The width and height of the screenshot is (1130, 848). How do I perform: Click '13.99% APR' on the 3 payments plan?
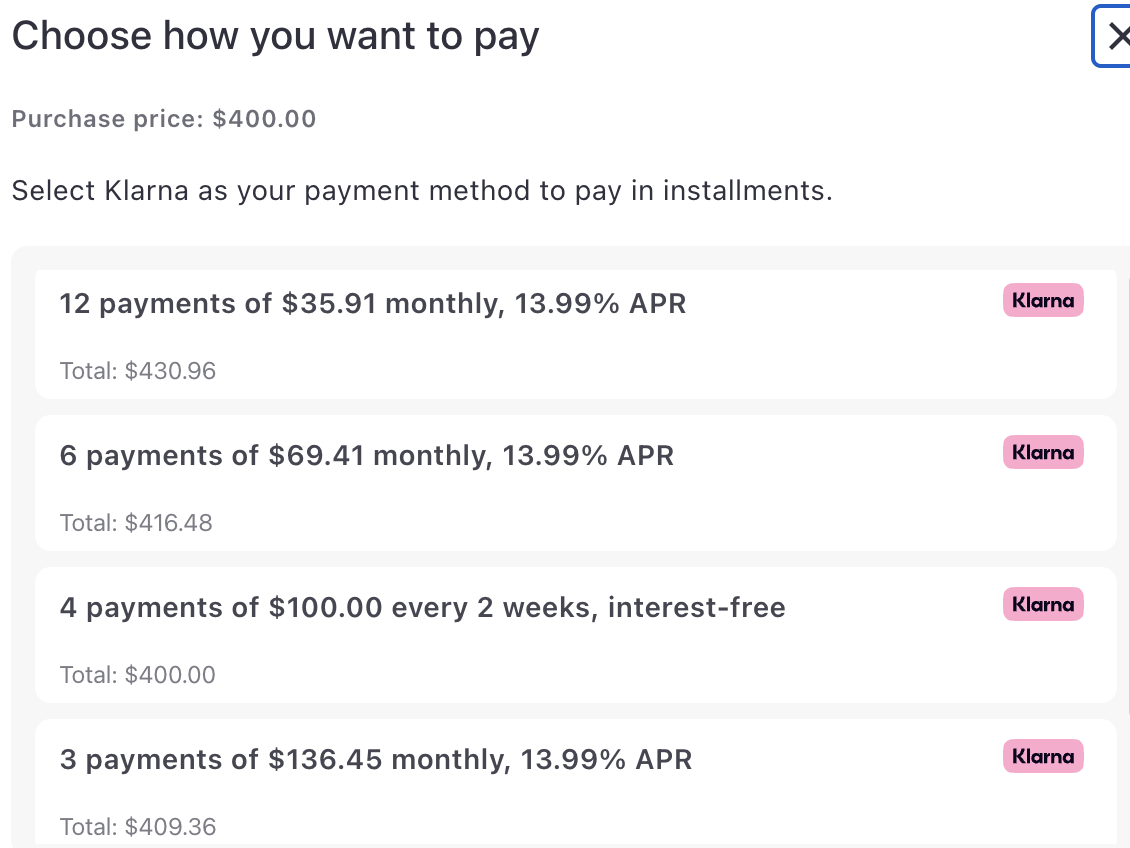tap(606, 760)
